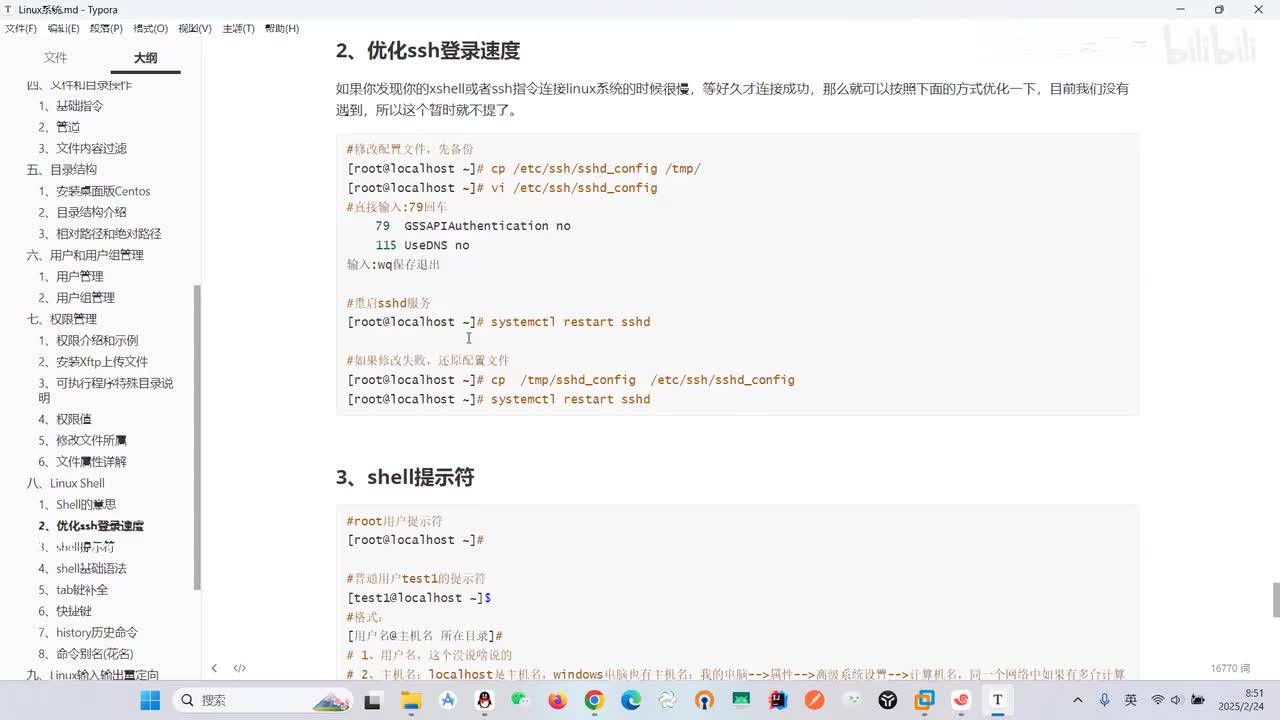This screenshot has height=720, width=1280.
Task: Show hidden system tray icons
Action: 1080,700
